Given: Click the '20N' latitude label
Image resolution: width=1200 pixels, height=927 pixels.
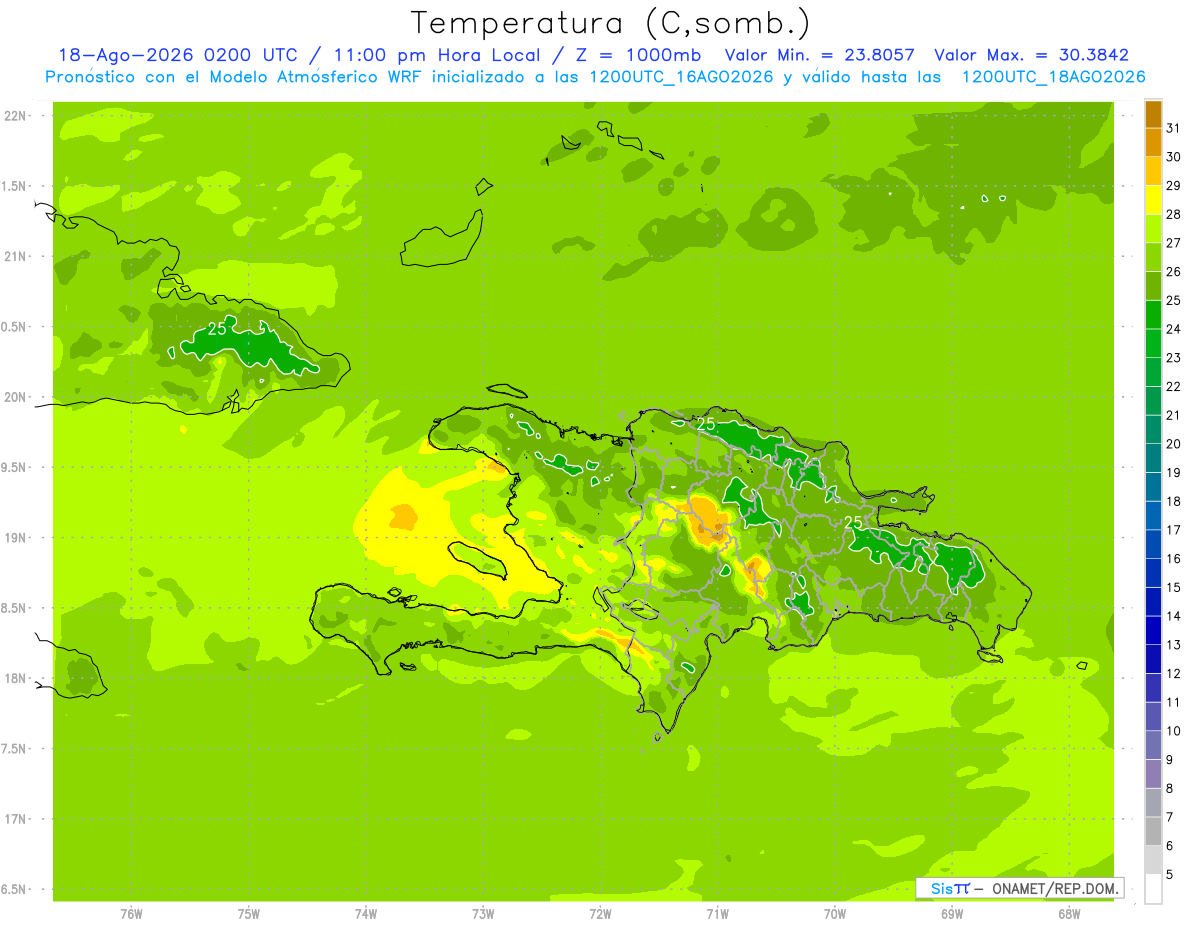Looking at the screenshot, I should coord(14,397).
